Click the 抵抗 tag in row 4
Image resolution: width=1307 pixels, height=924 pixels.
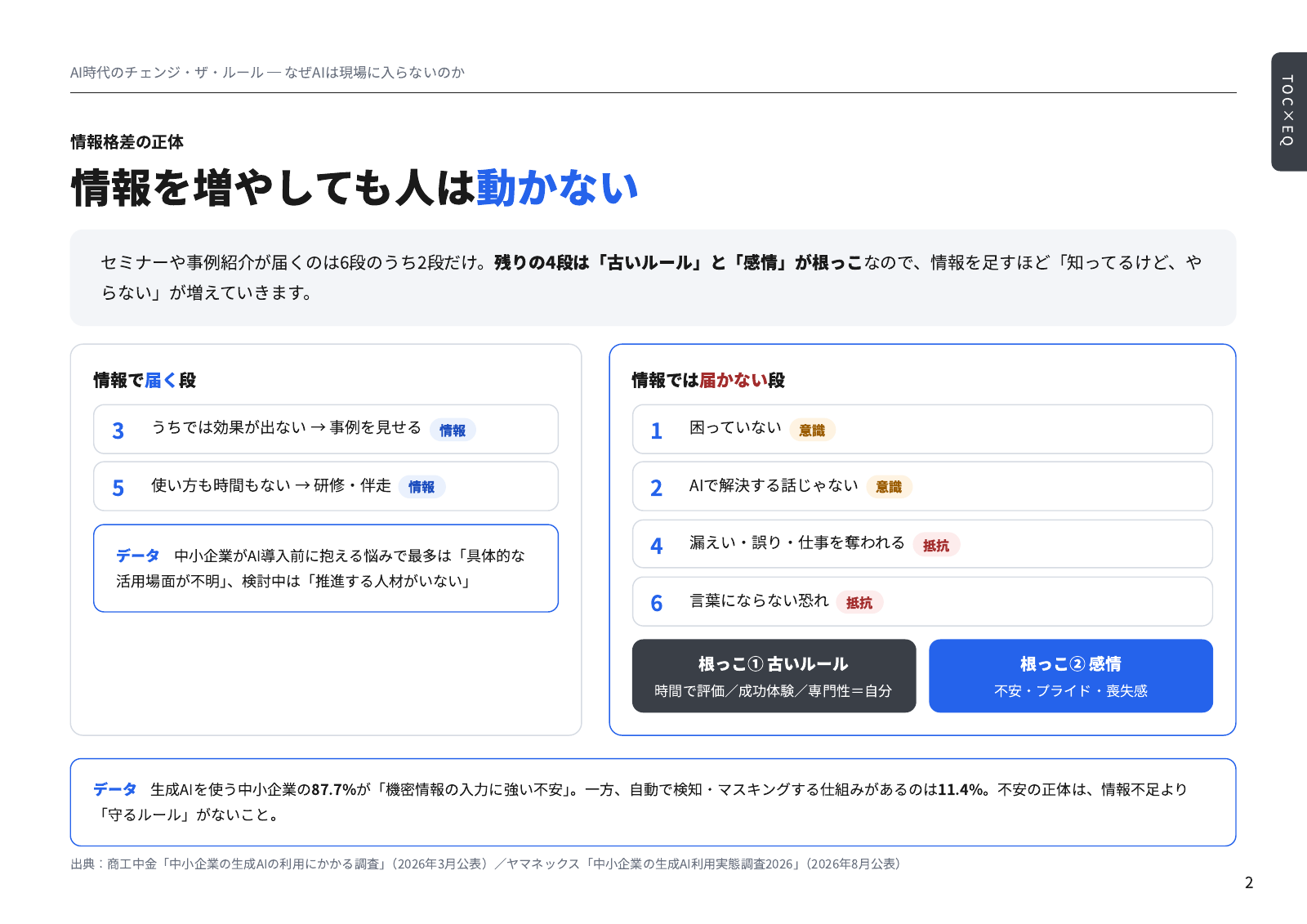tap(936, 546)
